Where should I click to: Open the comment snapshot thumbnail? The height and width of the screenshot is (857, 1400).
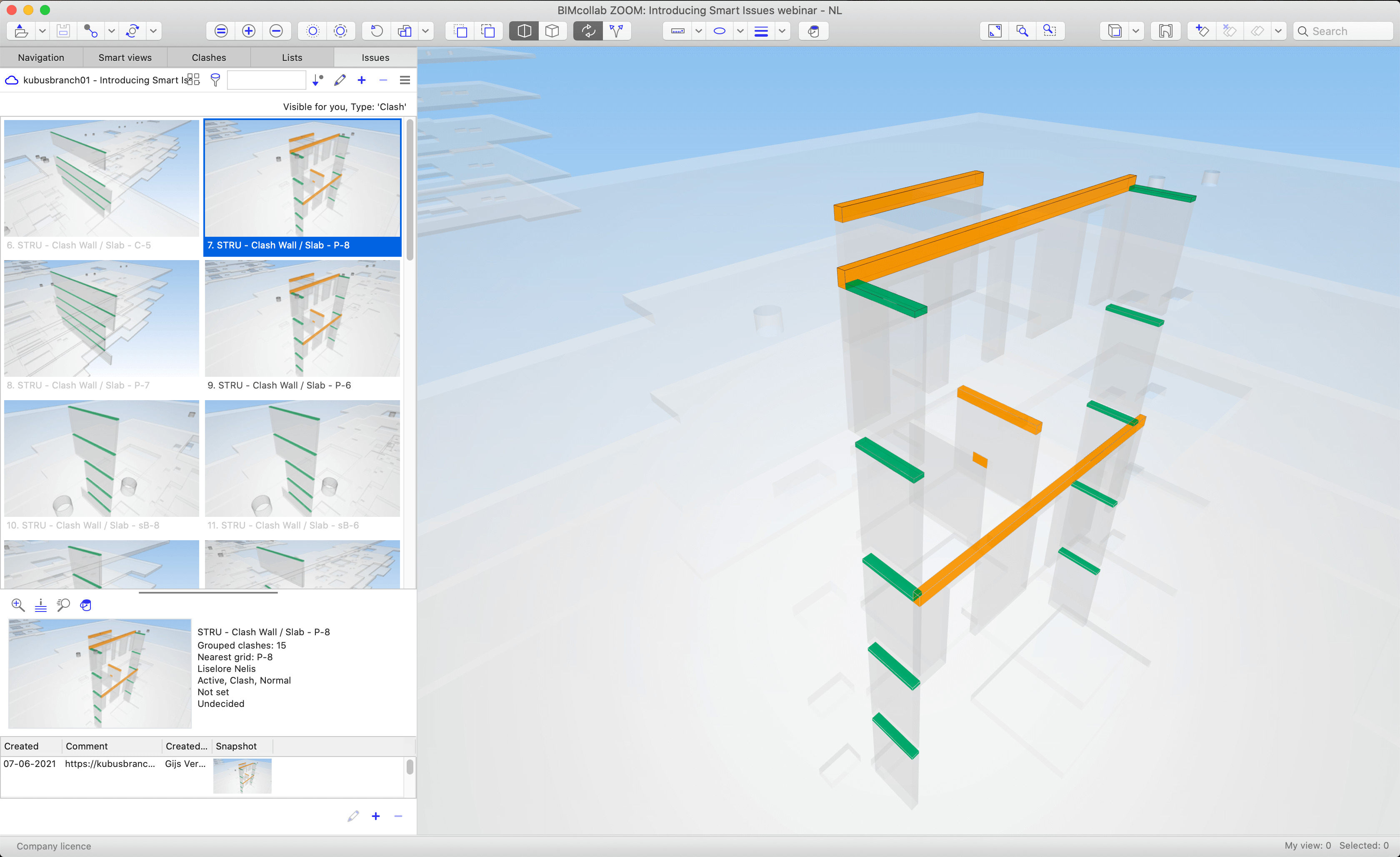click(x=242, y=776)
